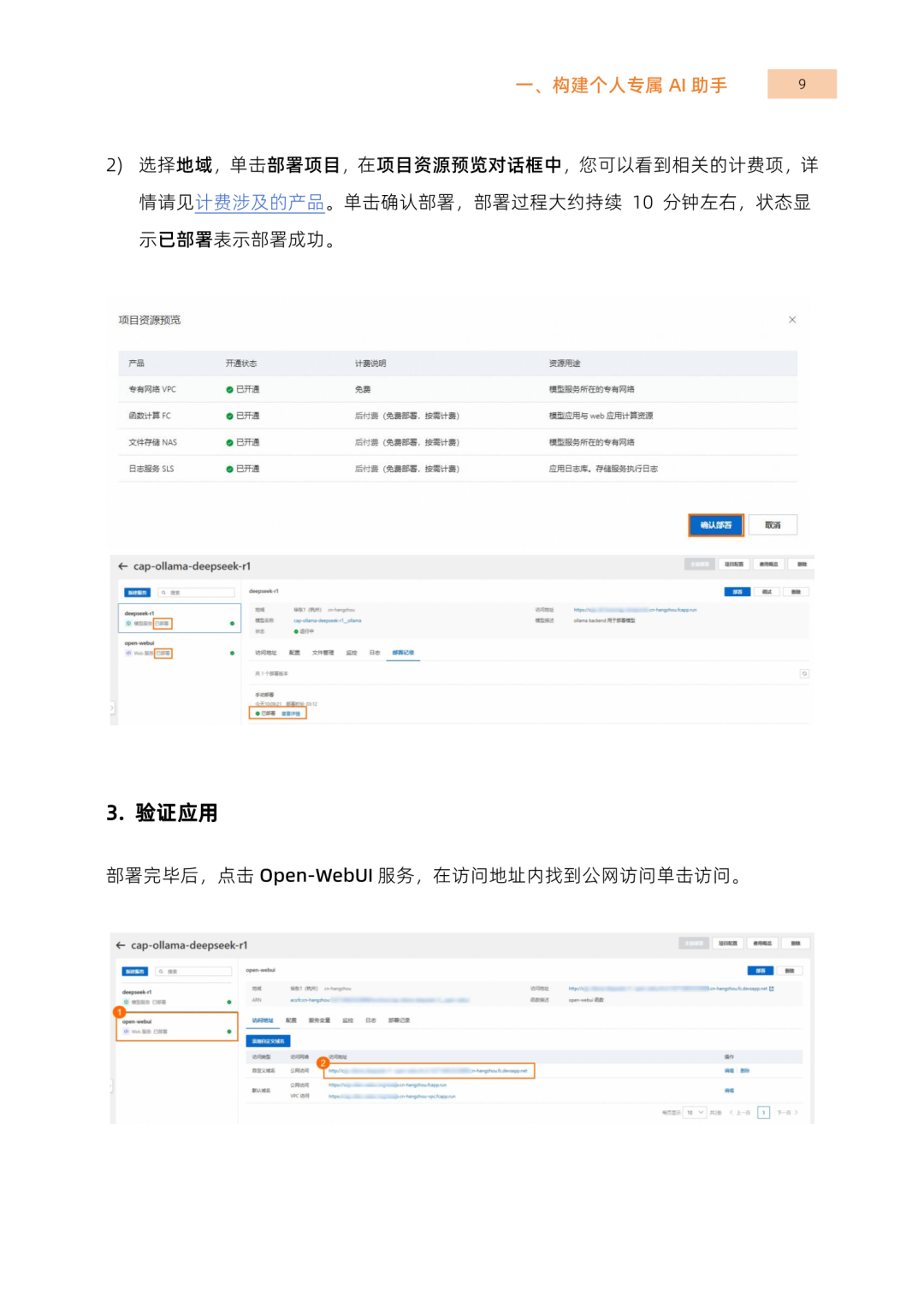The image size is (924, 1307).
Task: Select deepseek-r1 service in the deepseek-r1 view sidebar
Action: tap(179, 618)
